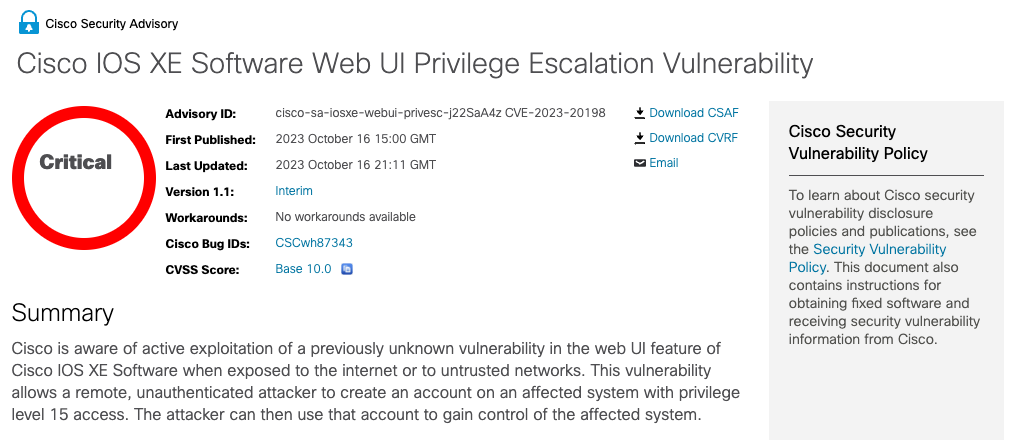Click the Base 10.0 CVSS score link

pyautogui.click(x=303, y=269)
